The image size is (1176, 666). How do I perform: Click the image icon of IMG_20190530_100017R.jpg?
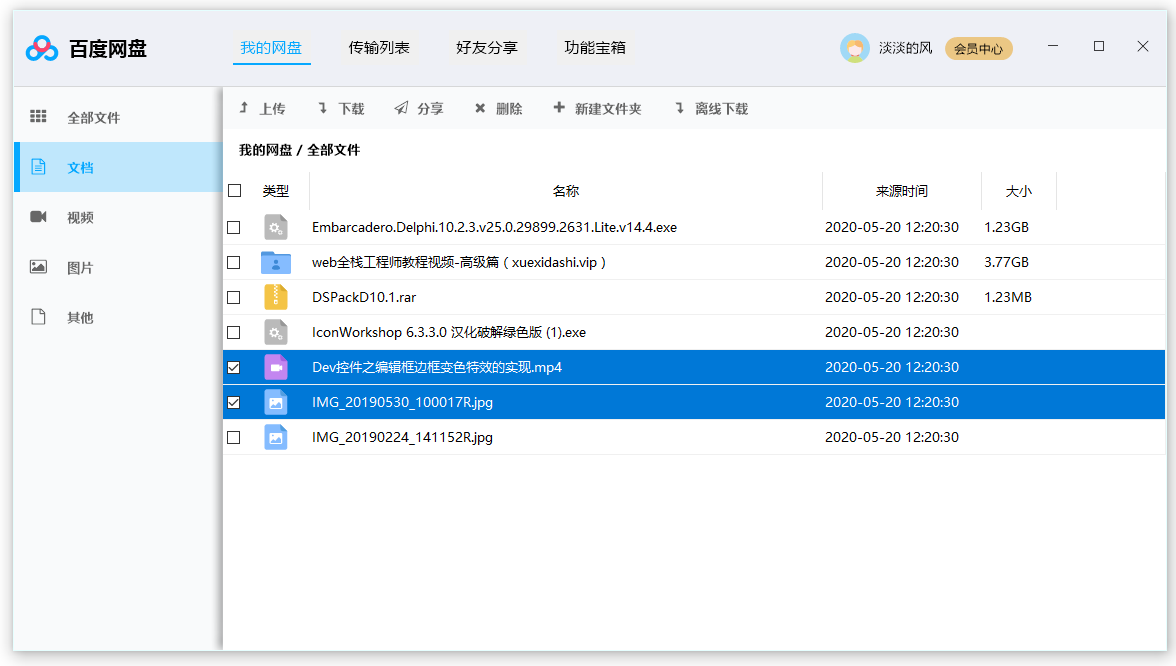(x=276, y=402)
